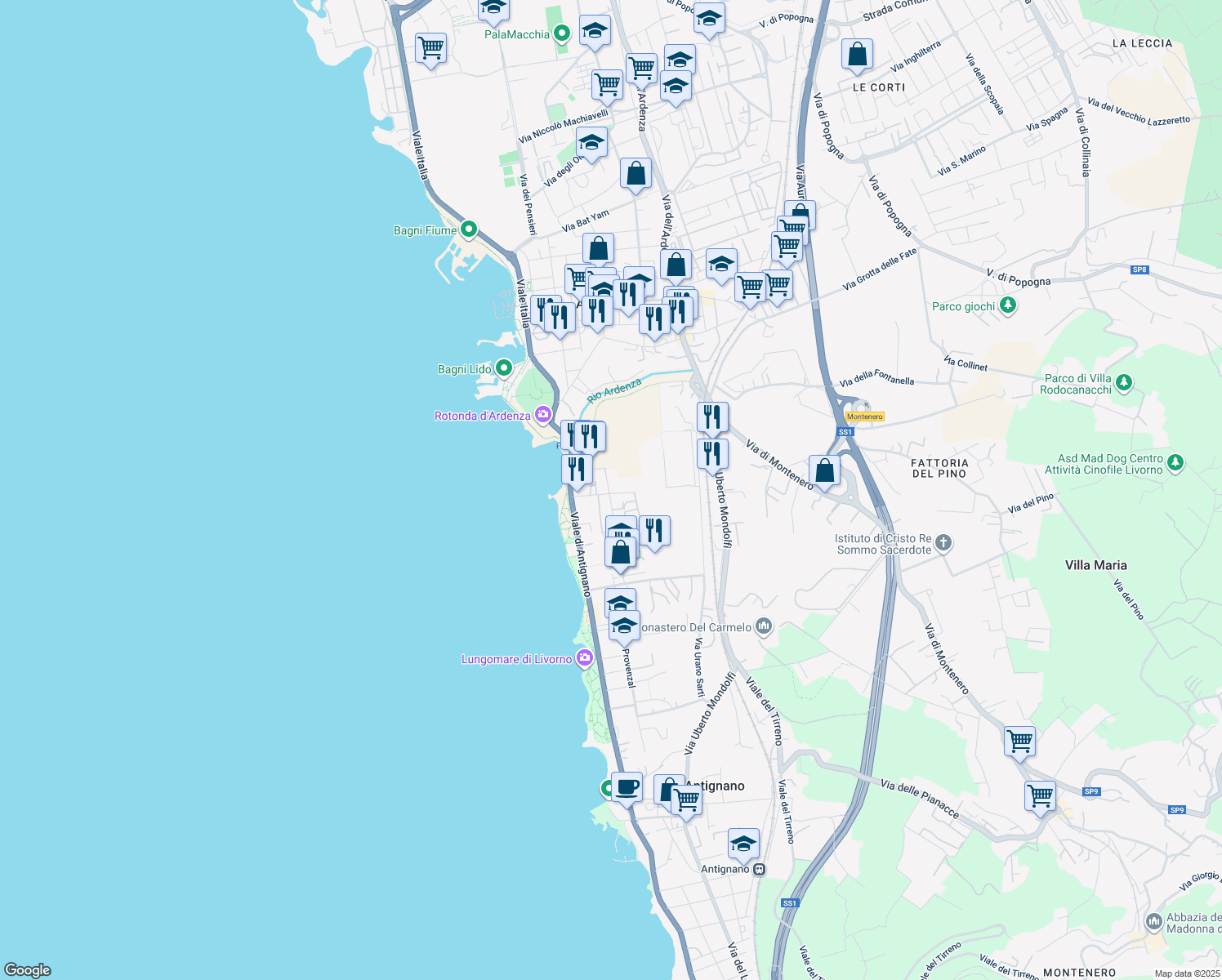Viewport: 1222px width, 980px height.
Task: Click the LE CORTI neighborhood label
Action: coord(879,87)
